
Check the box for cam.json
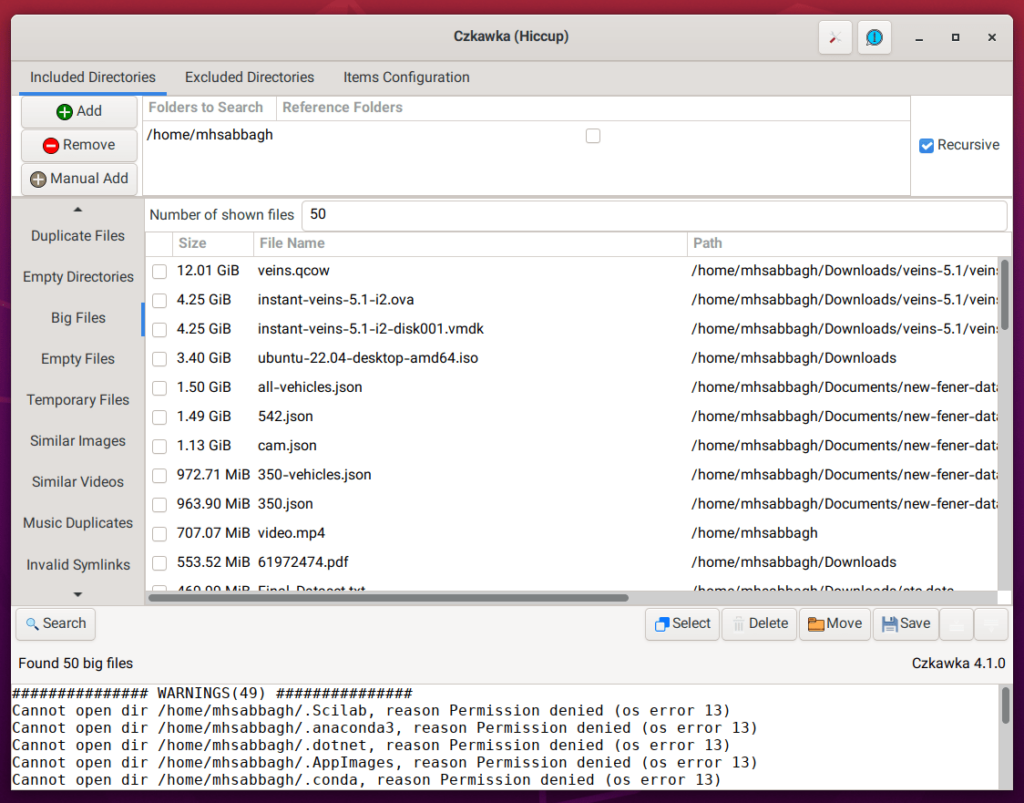[x=159, y=446]
